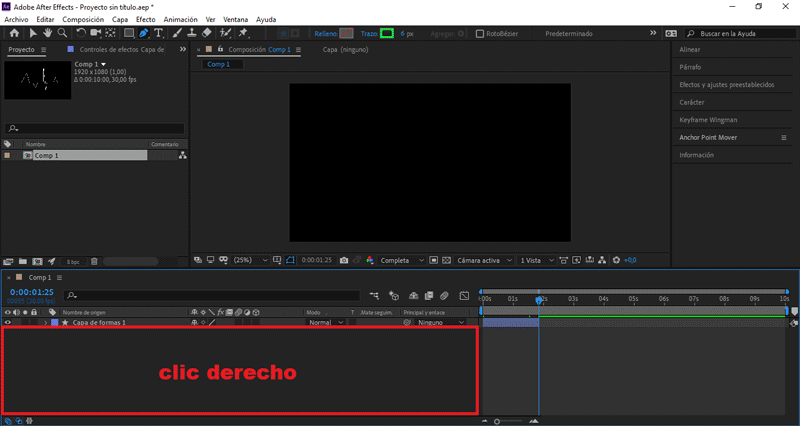Toggle fast previews in the viewer
800x426 pixels.
pos(577,260)
